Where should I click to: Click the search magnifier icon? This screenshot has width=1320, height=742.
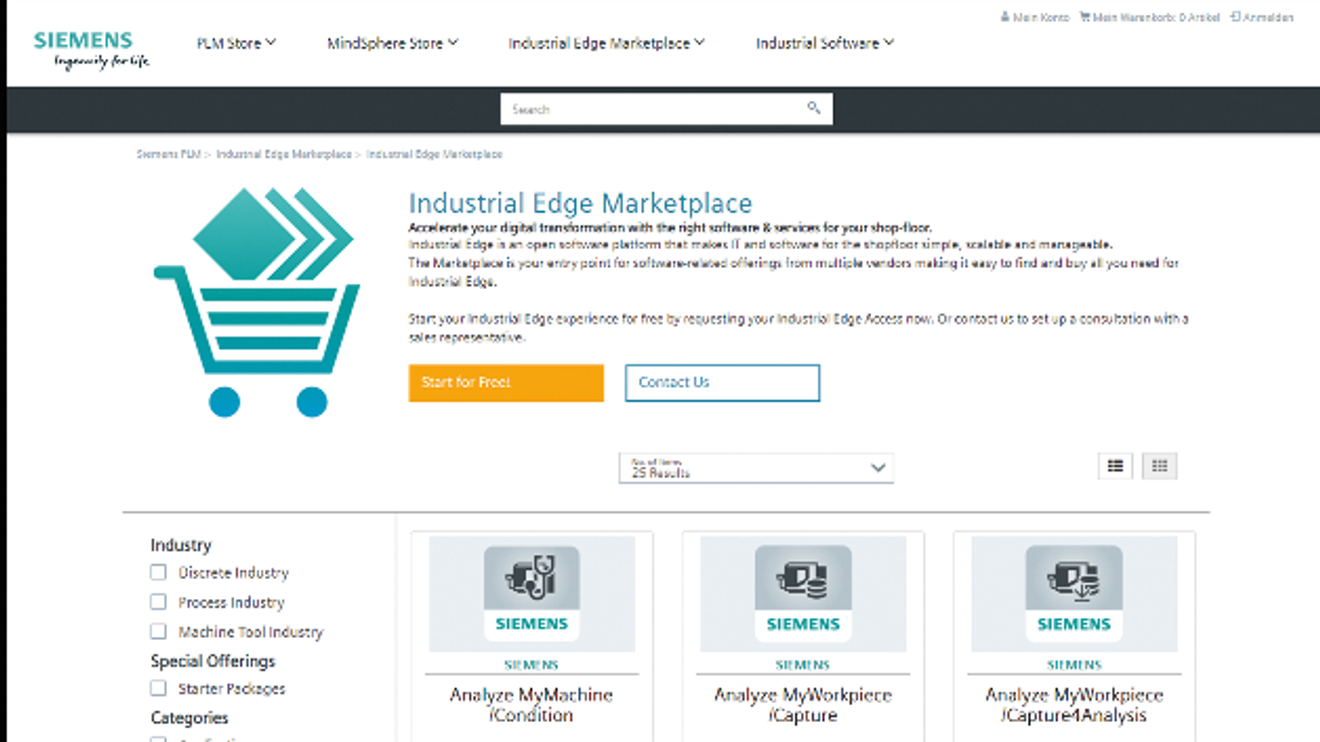click(814, 109)
